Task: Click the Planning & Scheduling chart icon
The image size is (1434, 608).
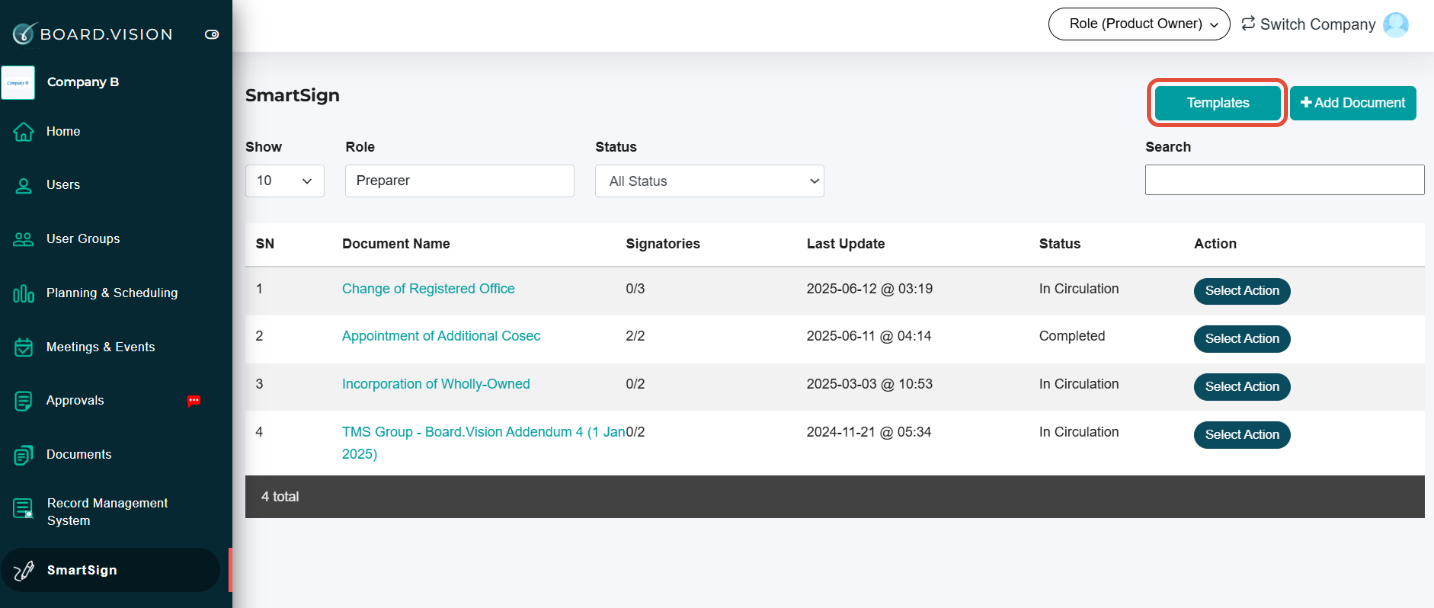Action: pos(24,293)
